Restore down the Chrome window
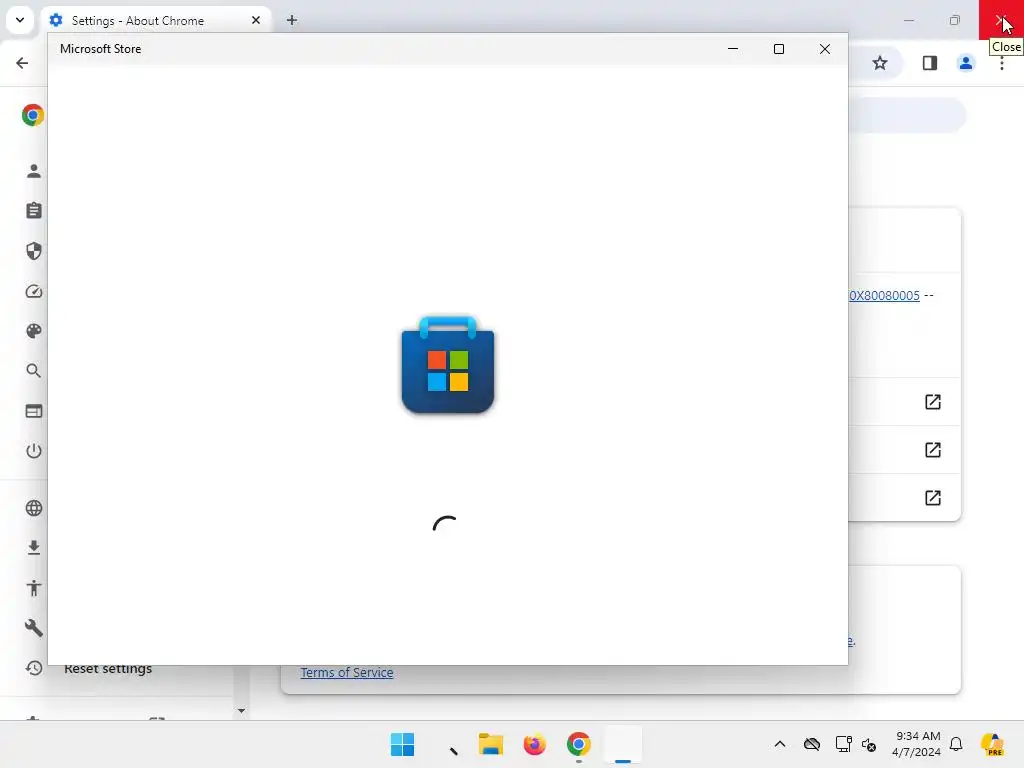Screen dimensions: 1024x768 (x=955, y=20)
